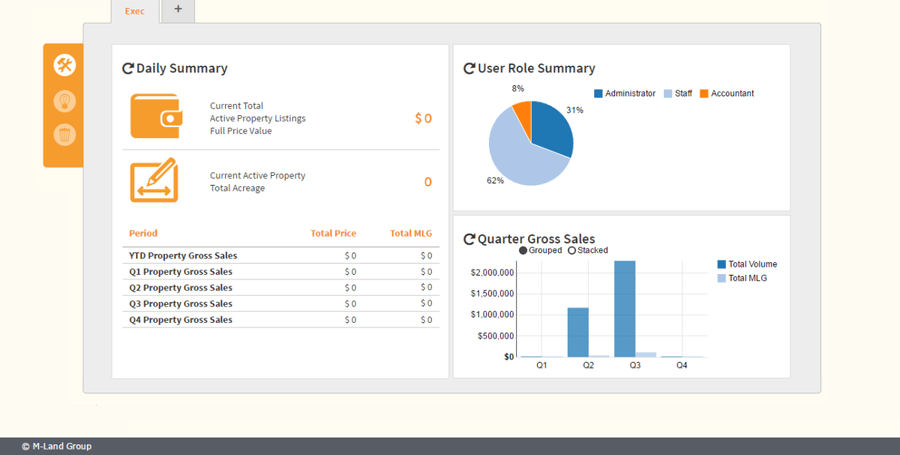Click the lightbulb icon in sidebar
This screenshot has width=900, height=455.
click(64, 100)
